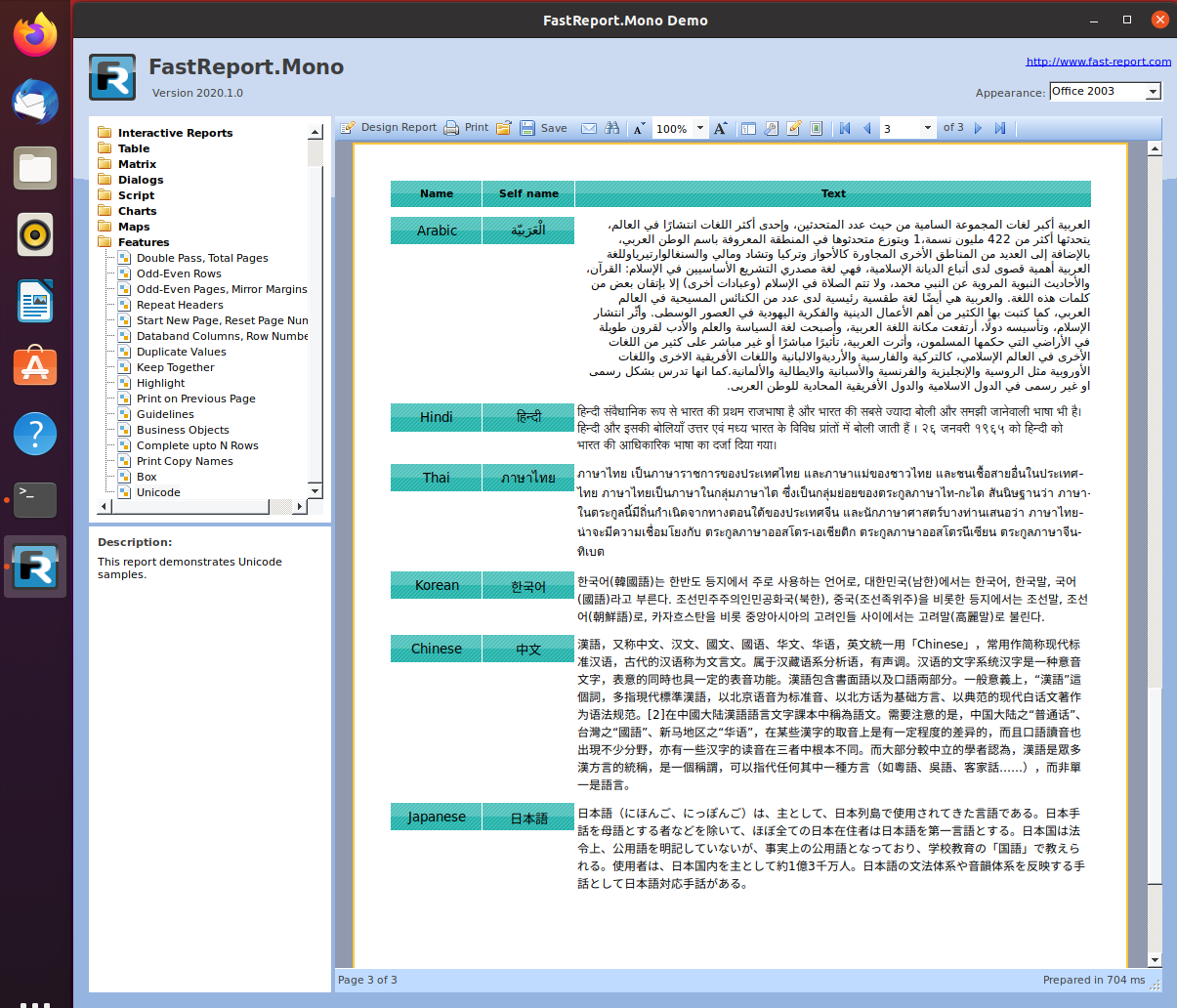
Task: Go to the last page
Action: click(x=1000, y=128)
